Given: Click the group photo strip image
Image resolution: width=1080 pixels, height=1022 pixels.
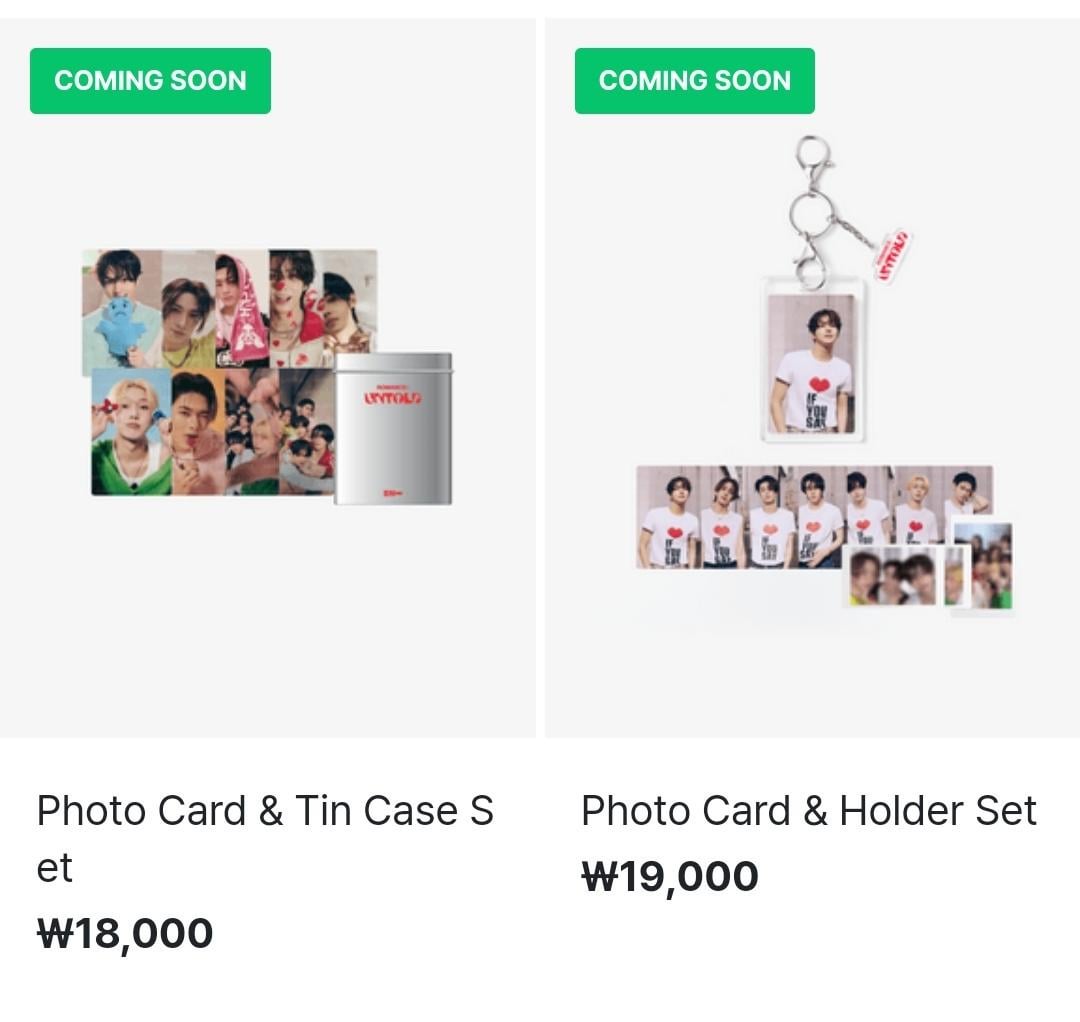Looking at the screenshot, I should coord(813,517).
